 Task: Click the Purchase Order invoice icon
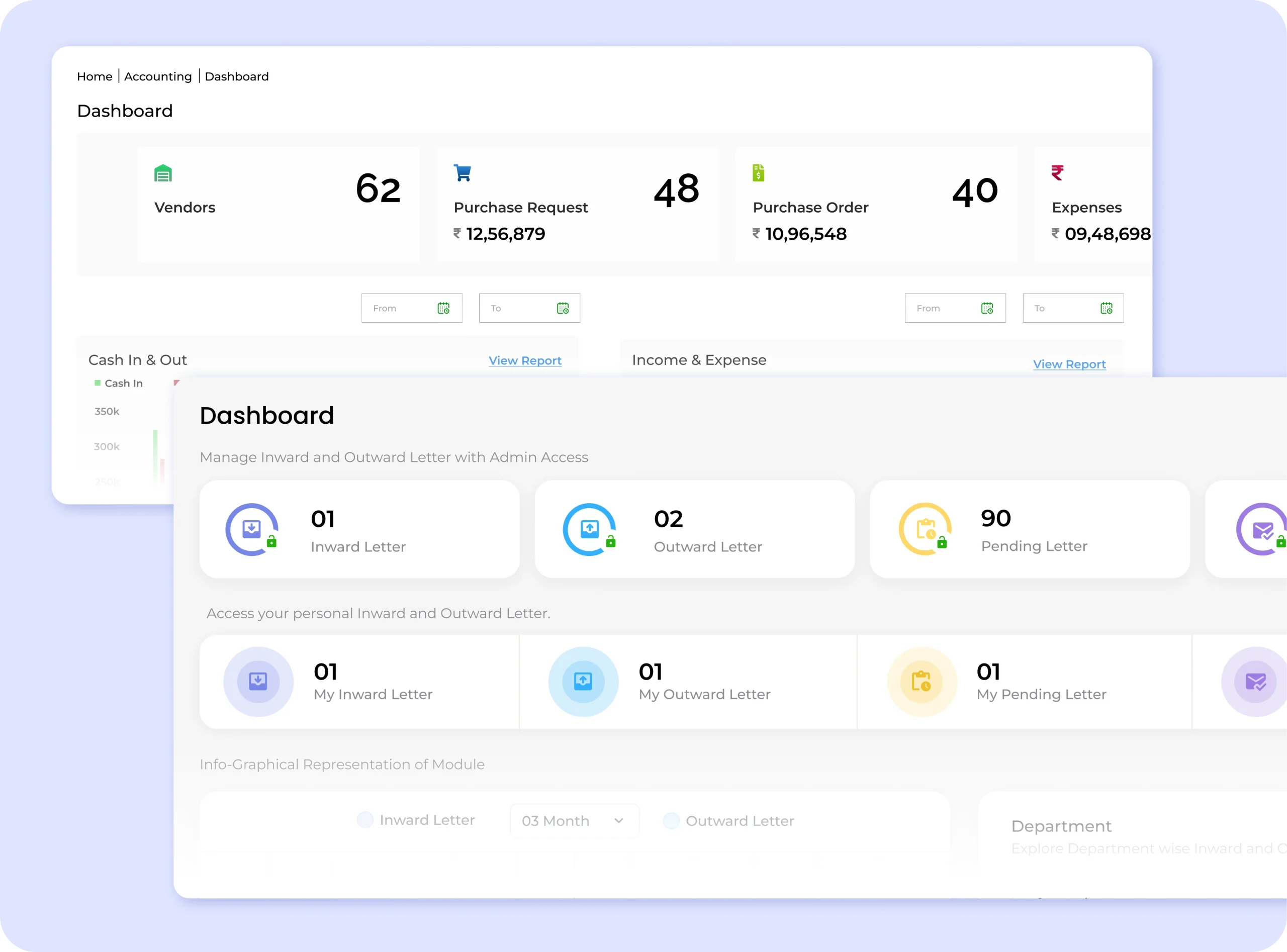coord(759,173)
